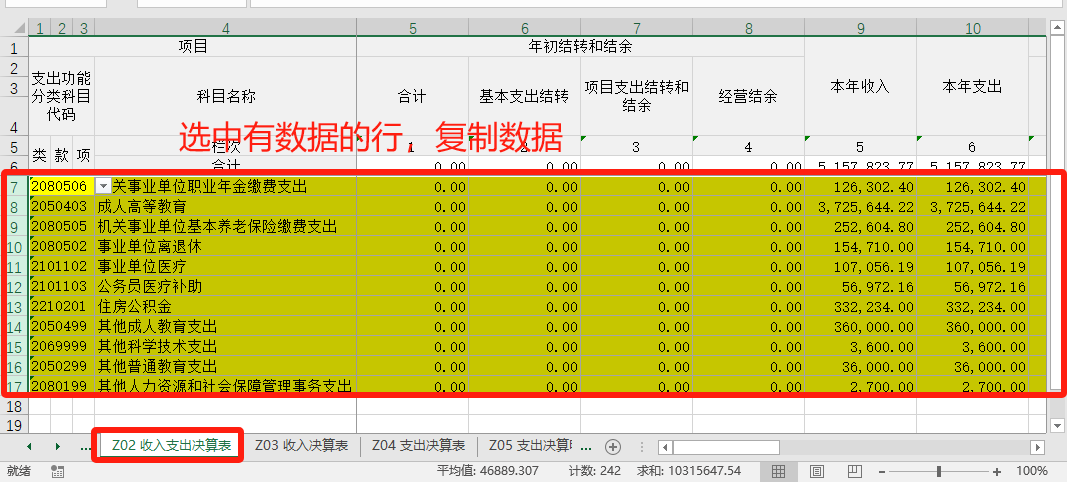
Task: Add a new sheet with the plus button
Action: tap(613, 447)
